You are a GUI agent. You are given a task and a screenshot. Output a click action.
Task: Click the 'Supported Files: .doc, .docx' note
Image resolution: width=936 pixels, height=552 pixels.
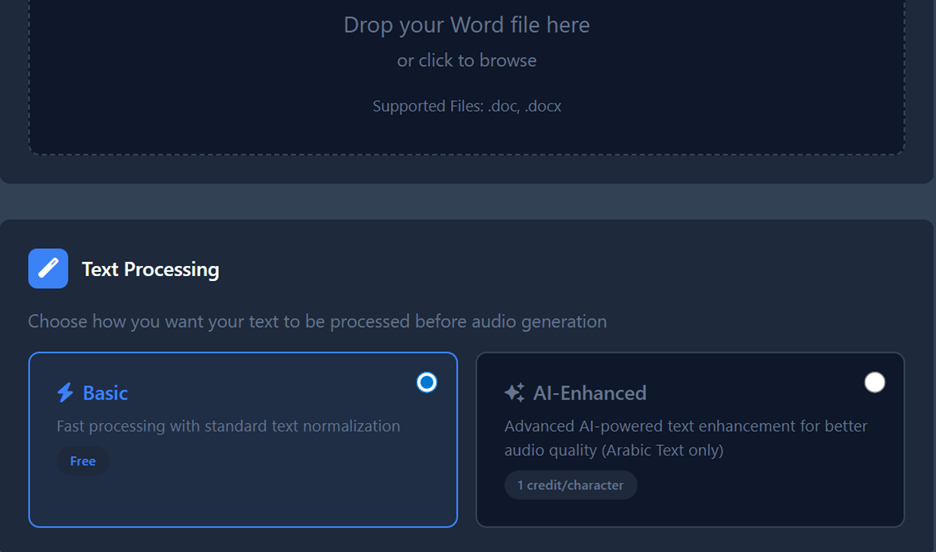point(466,106)
